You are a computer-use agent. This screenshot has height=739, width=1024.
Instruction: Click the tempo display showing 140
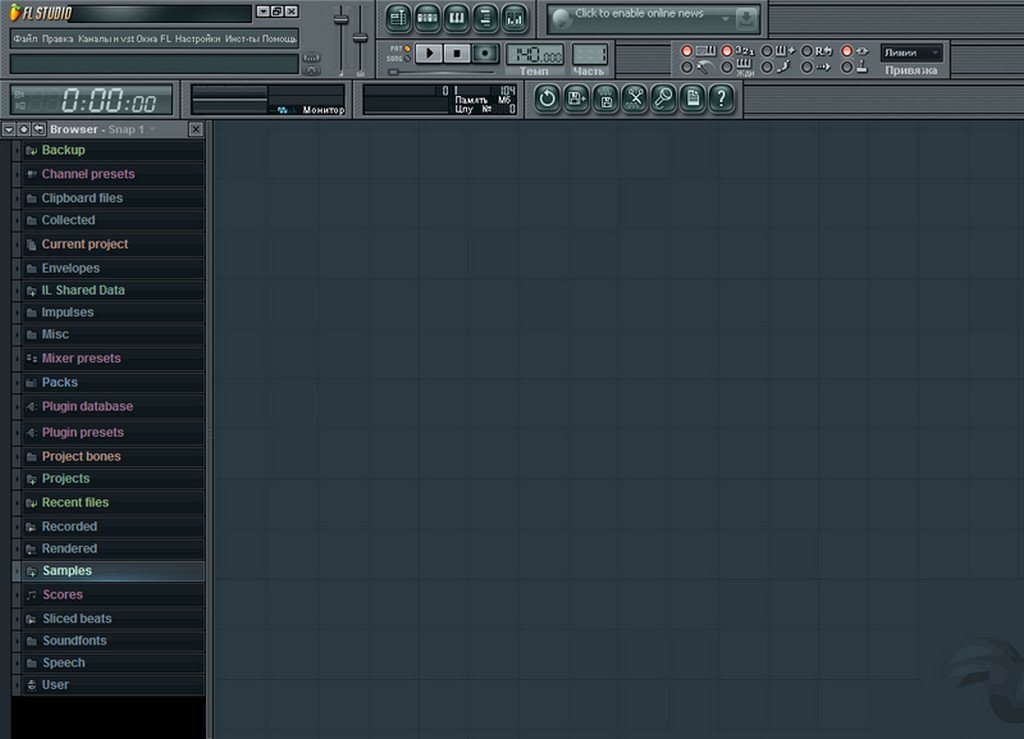(534, 54)
